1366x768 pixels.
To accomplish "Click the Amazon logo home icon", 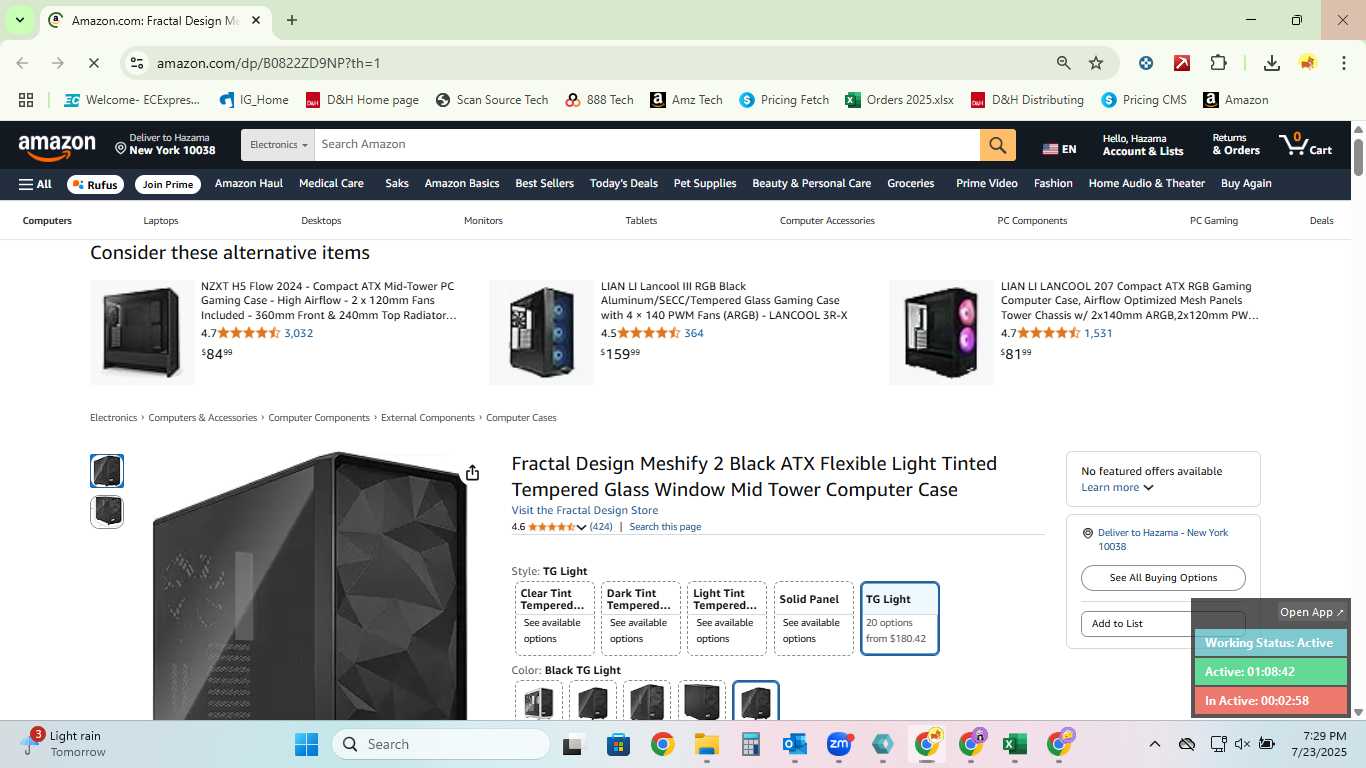I will pos(57,147).
